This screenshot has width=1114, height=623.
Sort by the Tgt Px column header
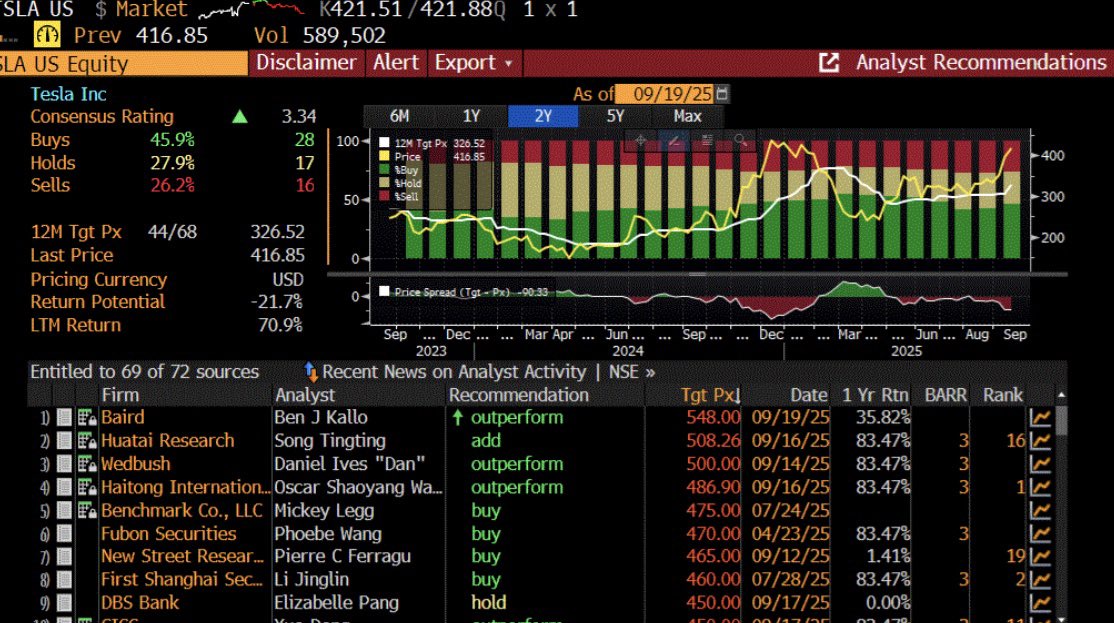708,395
